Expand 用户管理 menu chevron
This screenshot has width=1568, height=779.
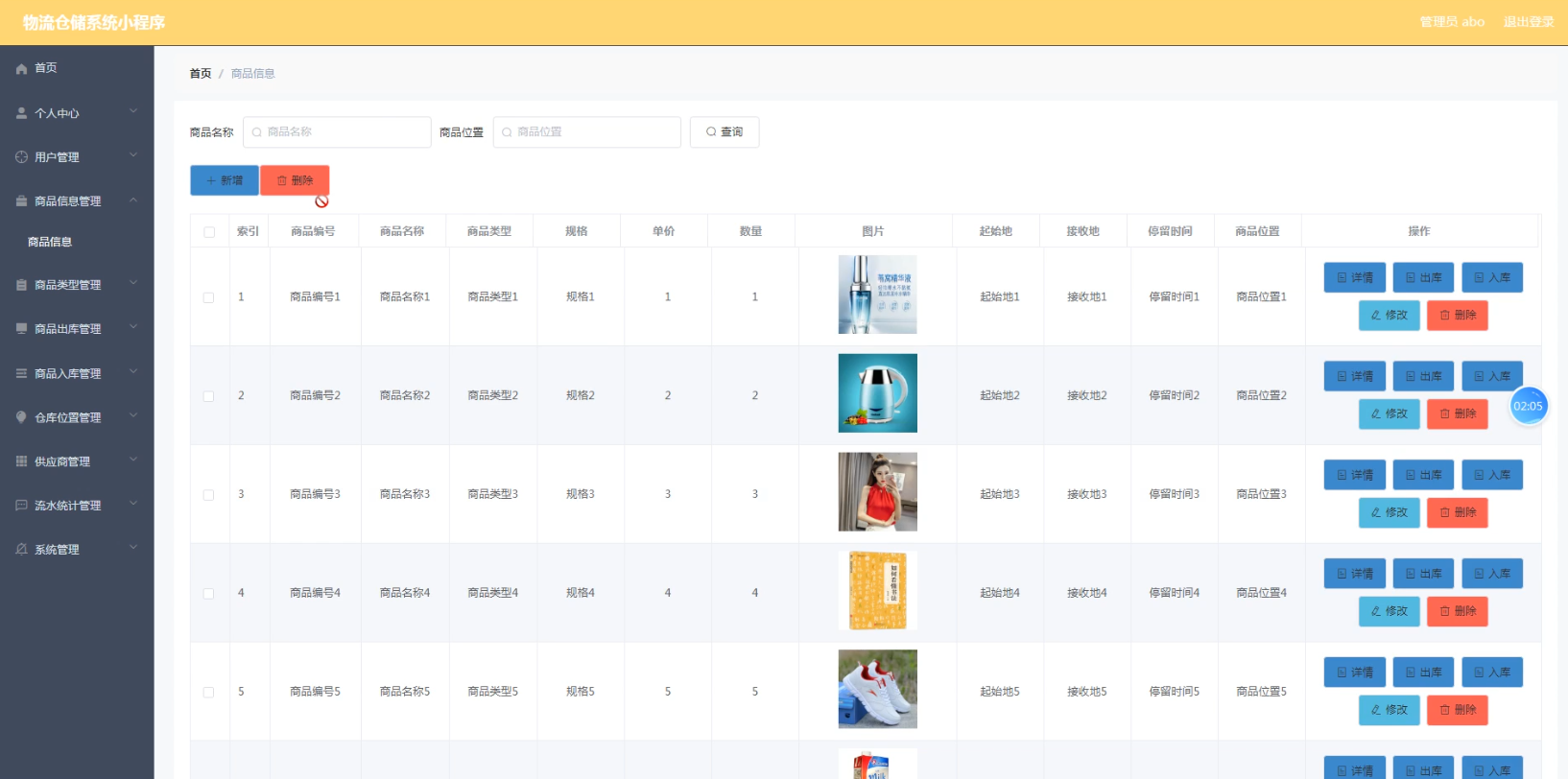click(x=133, y=155)
